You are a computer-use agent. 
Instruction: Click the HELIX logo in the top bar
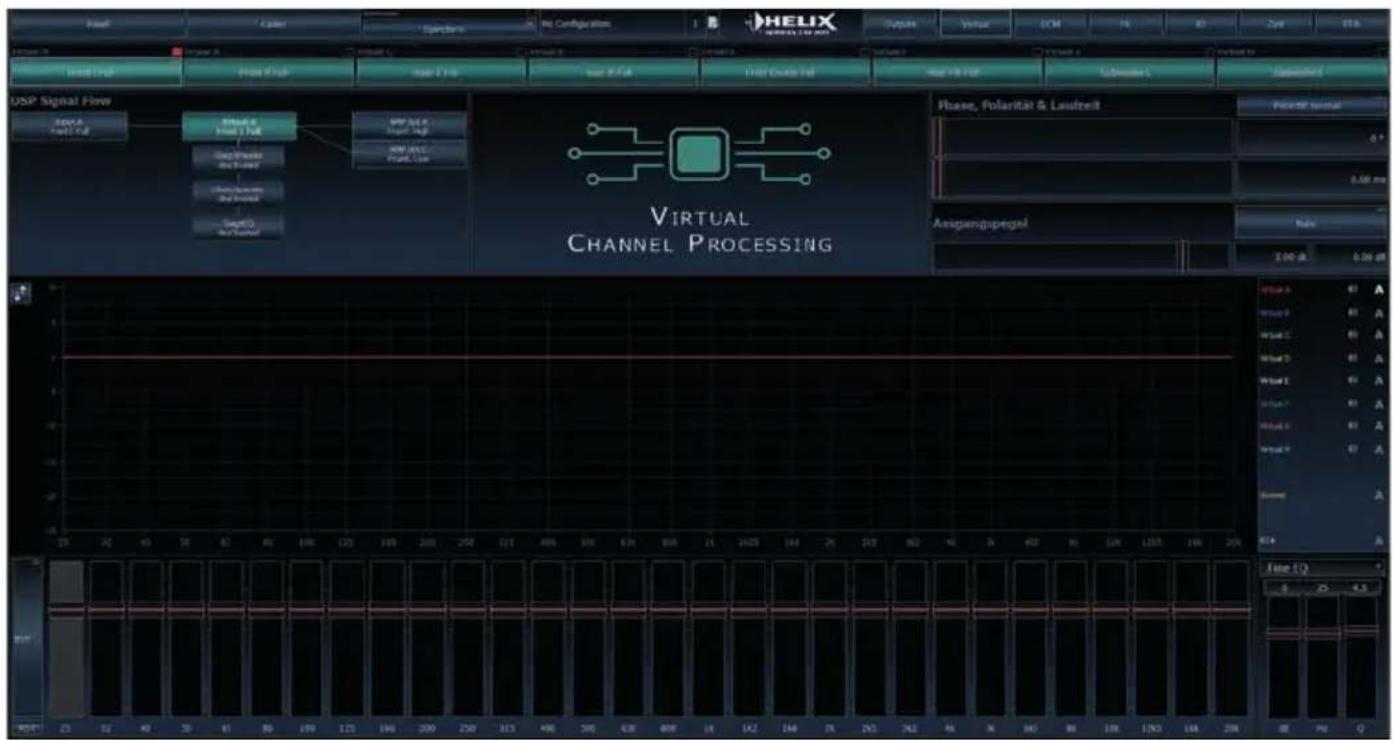[x=790, y=23]
